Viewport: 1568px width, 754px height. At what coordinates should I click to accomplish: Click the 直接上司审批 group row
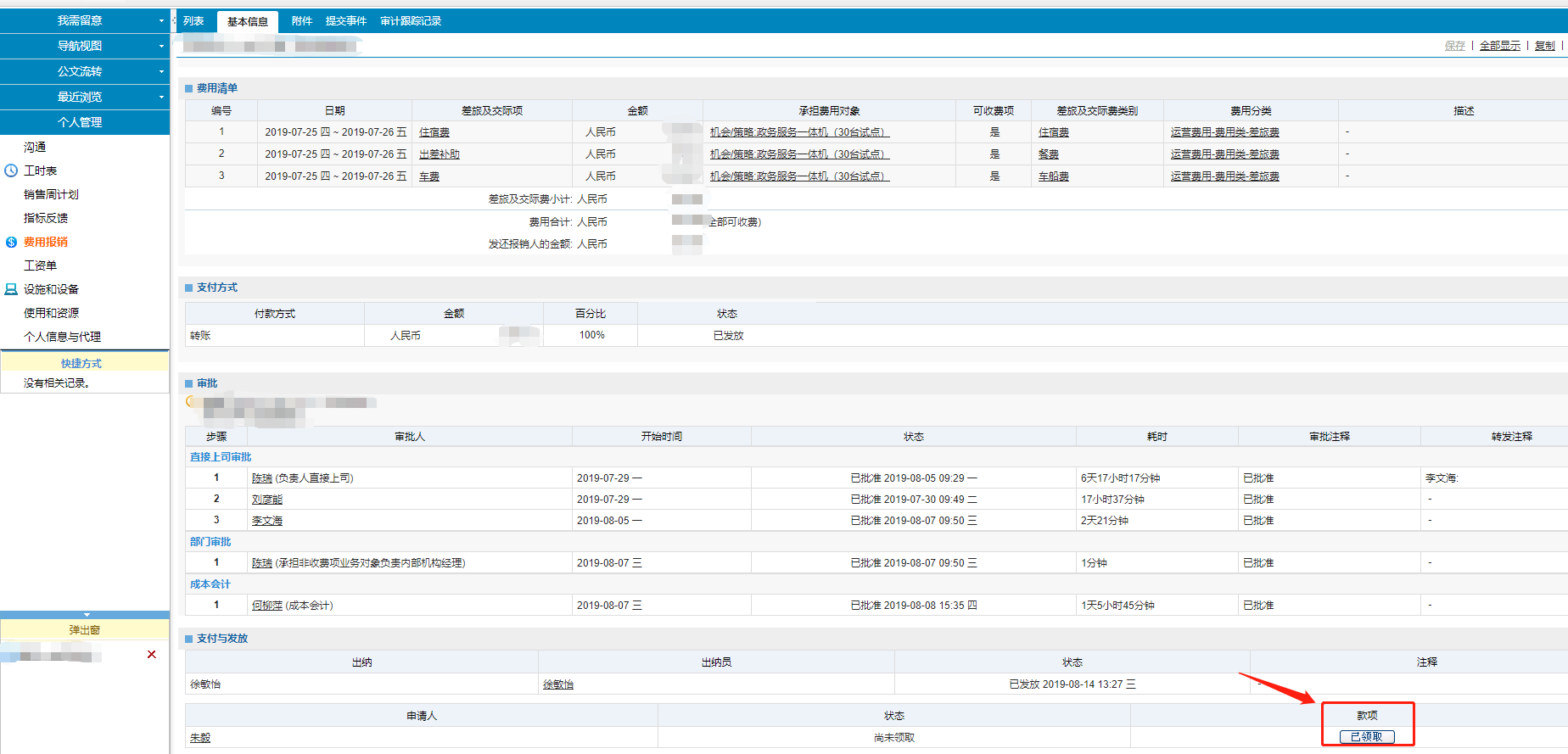pyautogui.click(x=221, y=457)
